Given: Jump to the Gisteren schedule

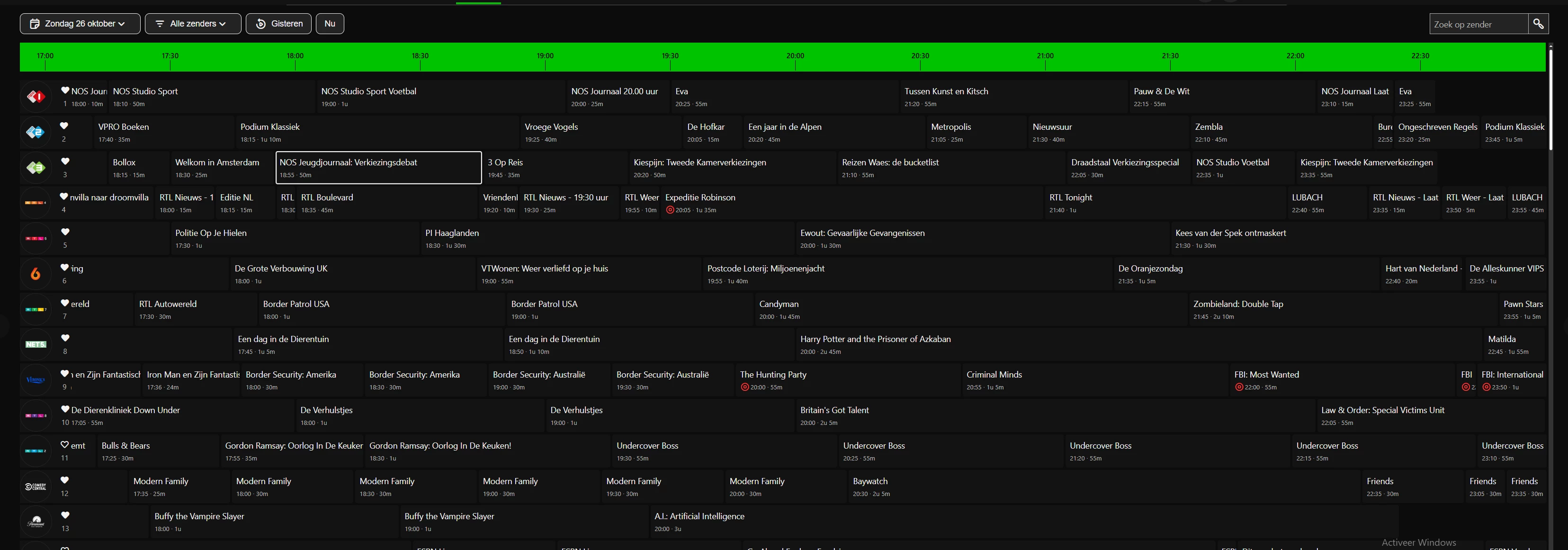Looking at the screenshot, I should tap(279, 24).
